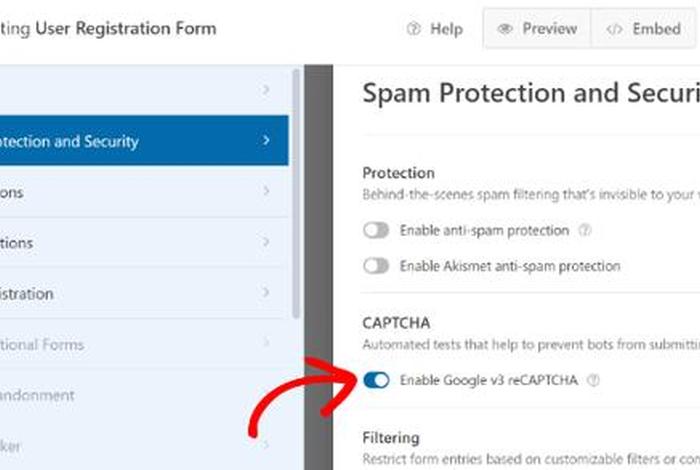The height and width of the screenshot is (470, 700).
Task: Expand the topmost sidebar section chevron
Action: (267, 90)
